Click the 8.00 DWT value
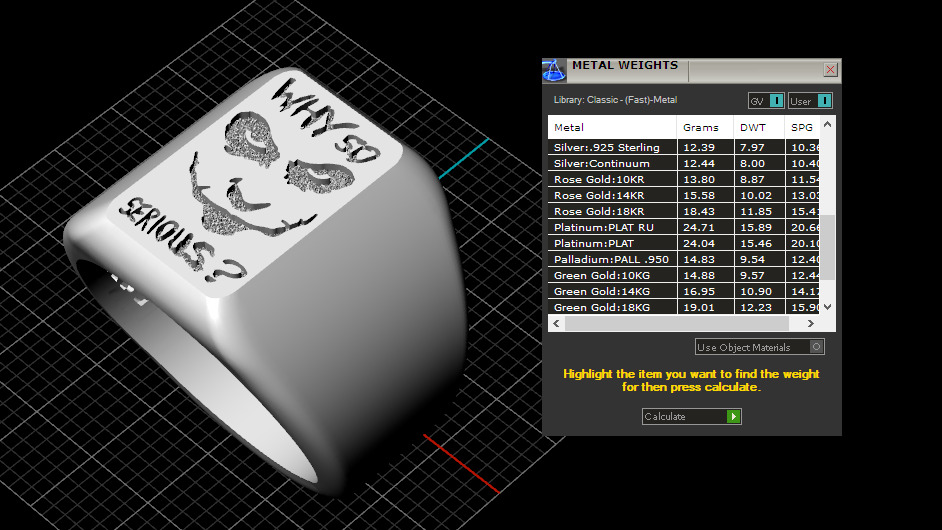This screenshot has width=942, height=530. point(752,163)
